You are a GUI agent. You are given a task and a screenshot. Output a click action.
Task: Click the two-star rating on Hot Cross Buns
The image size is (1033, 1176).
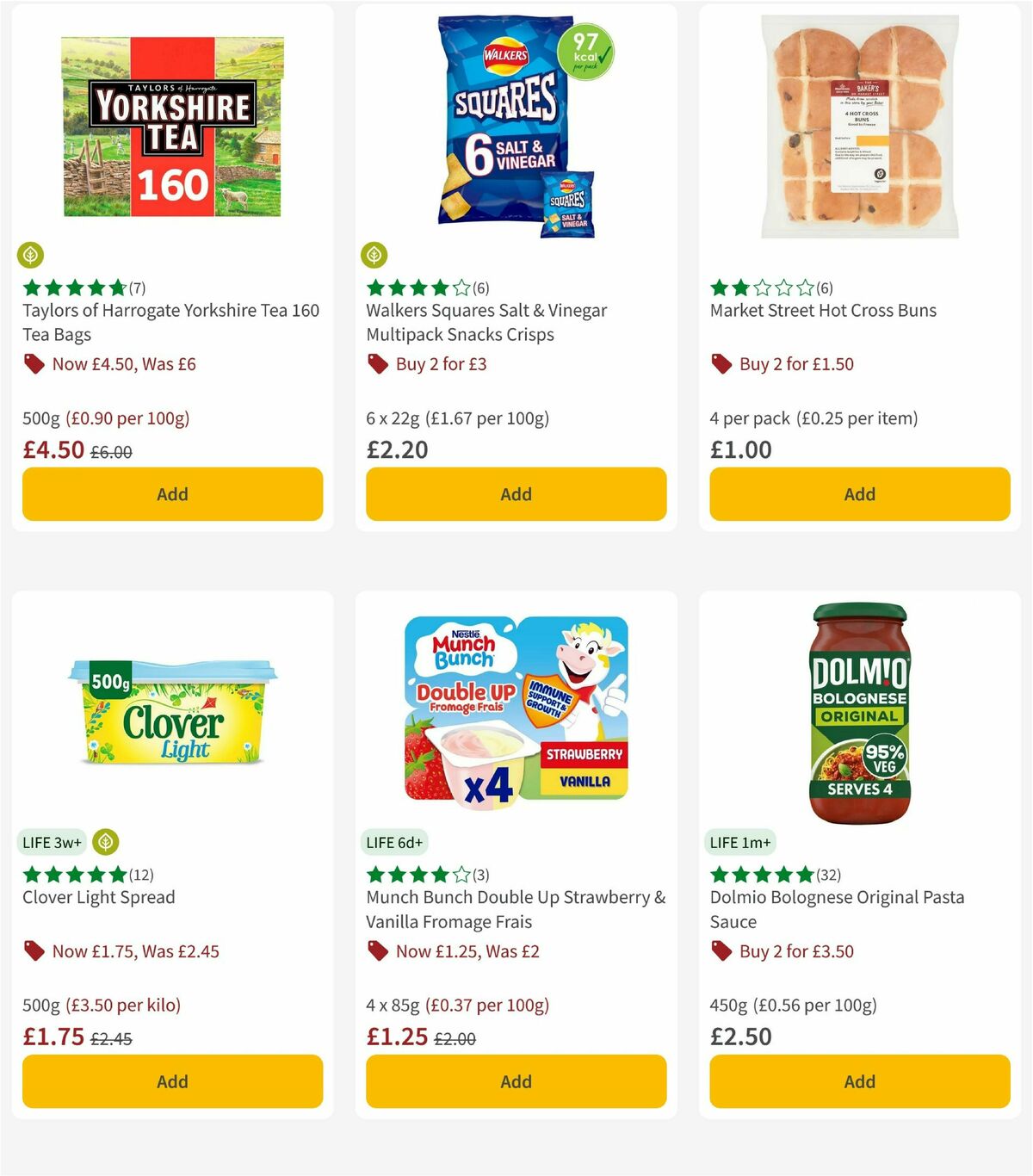763,288
